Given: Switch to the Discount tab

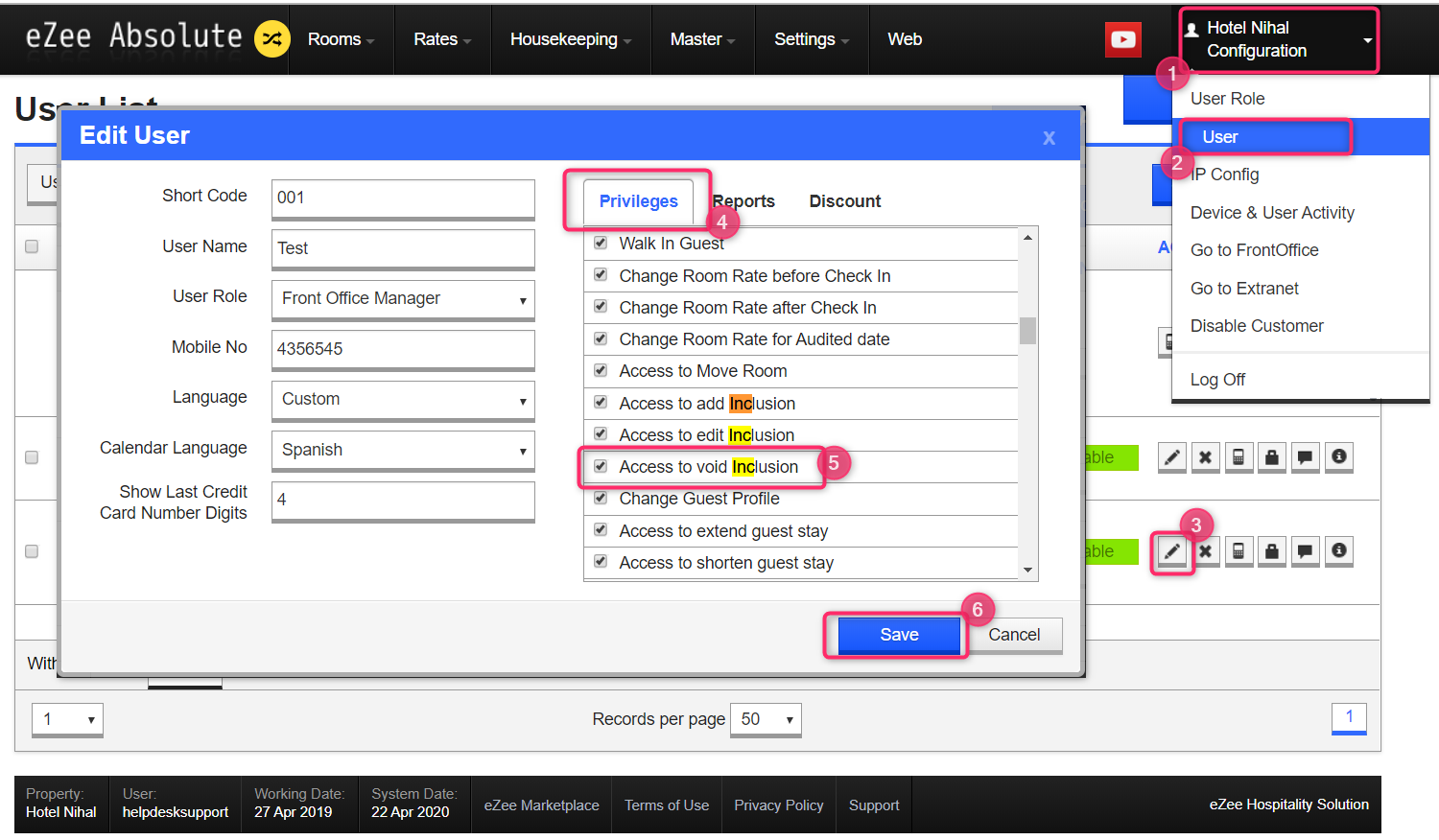Looking at the screenshot, I should (845, 201).
